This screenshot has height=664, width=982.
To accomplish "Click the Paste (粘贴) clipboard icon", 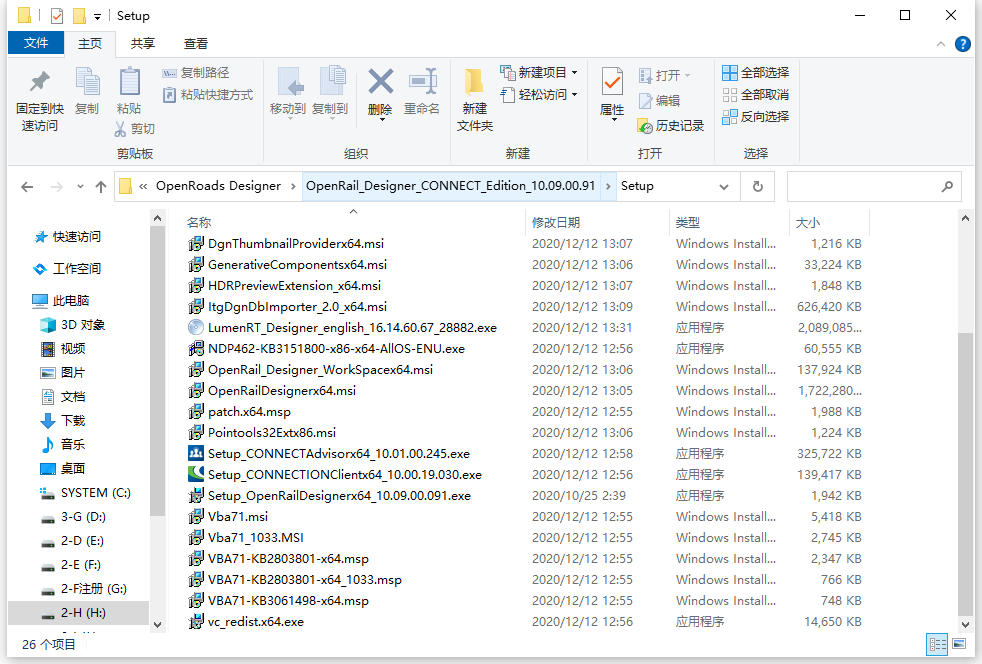I will pos(130,82).
